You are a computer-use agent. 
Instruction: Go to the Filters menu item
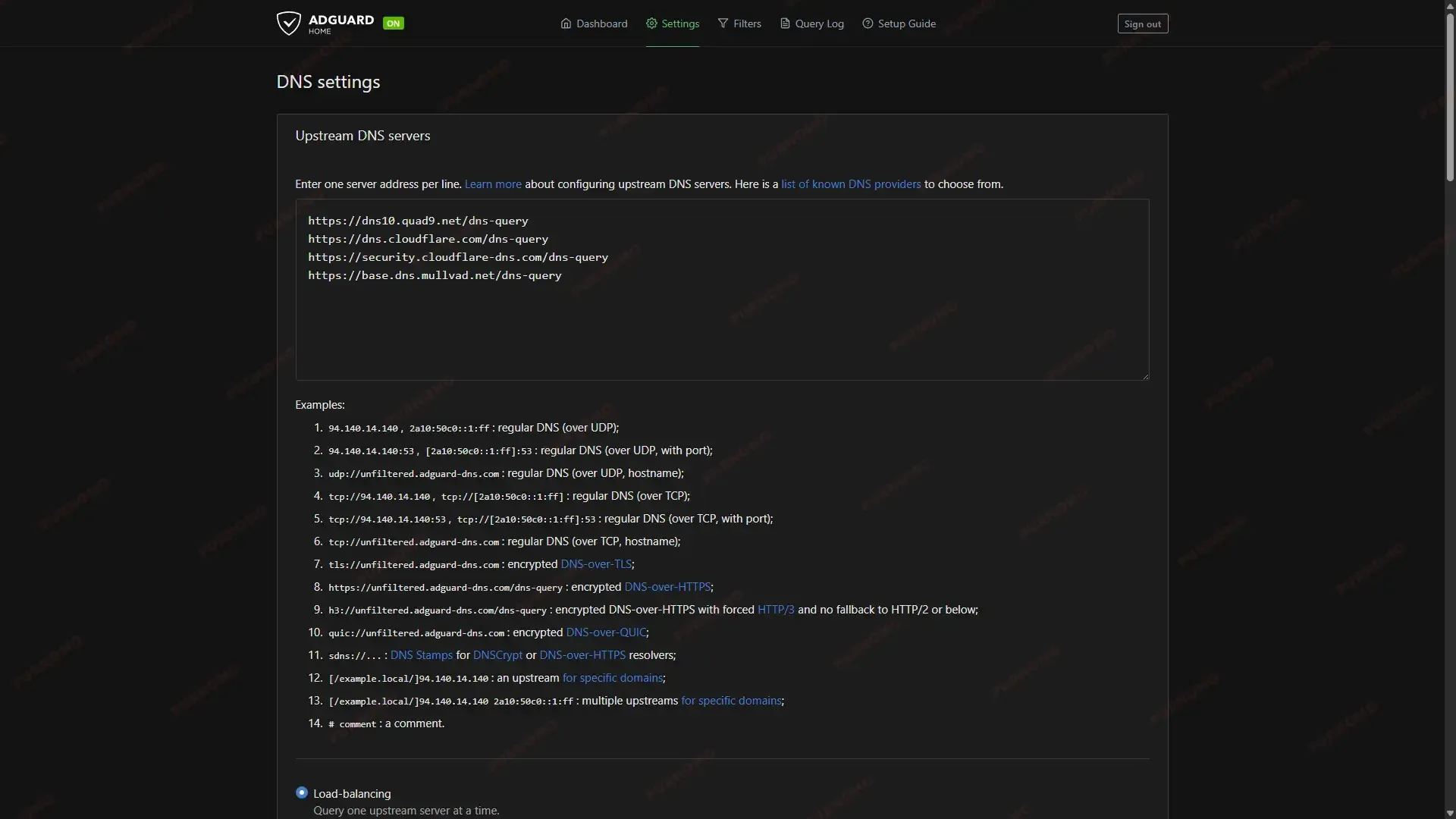point(747,24)
